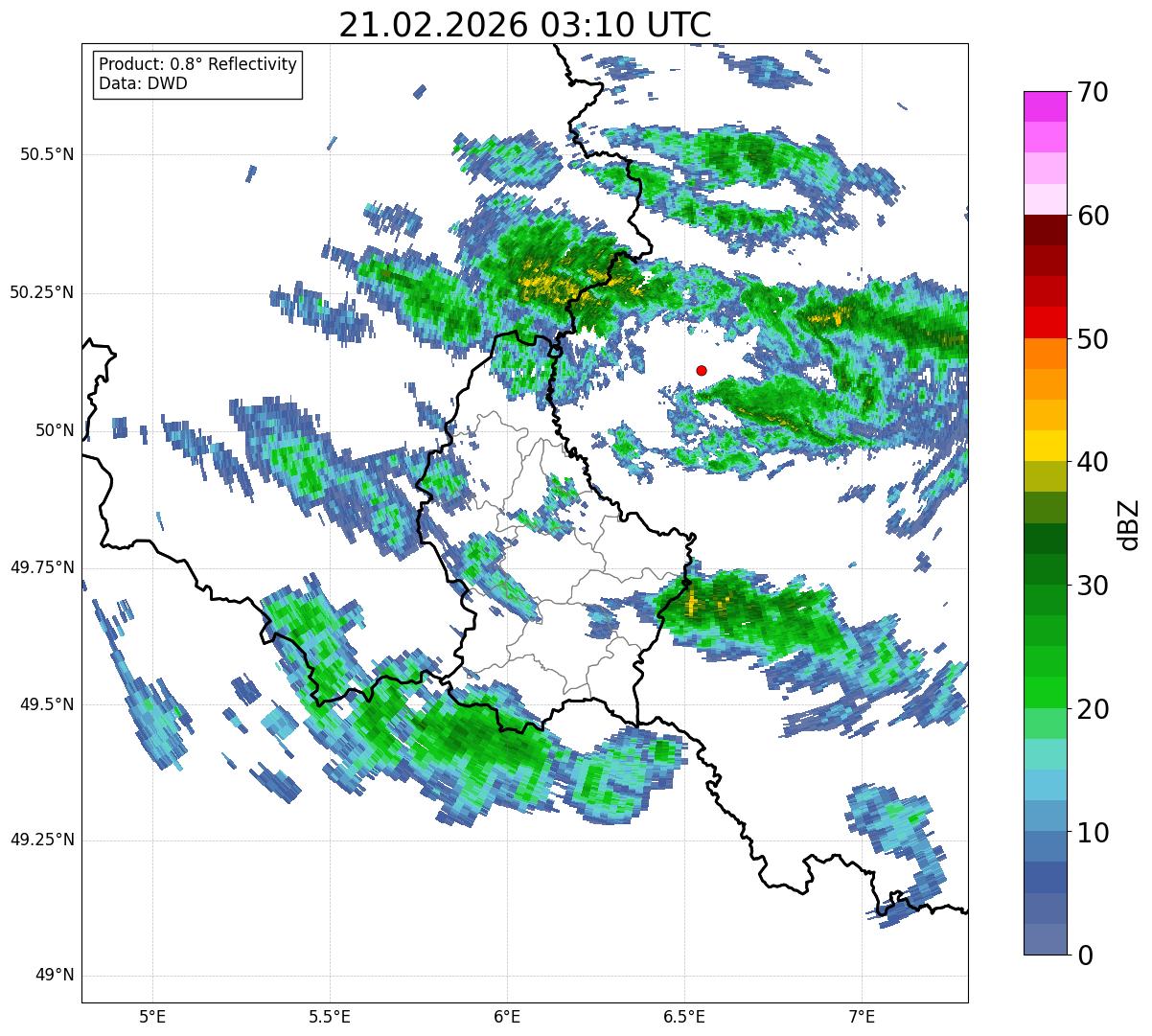The width and height of the screenshot is (1152, 1036).
Task: Click the colorbar tick value 40
Action: tap(1093, 462)
